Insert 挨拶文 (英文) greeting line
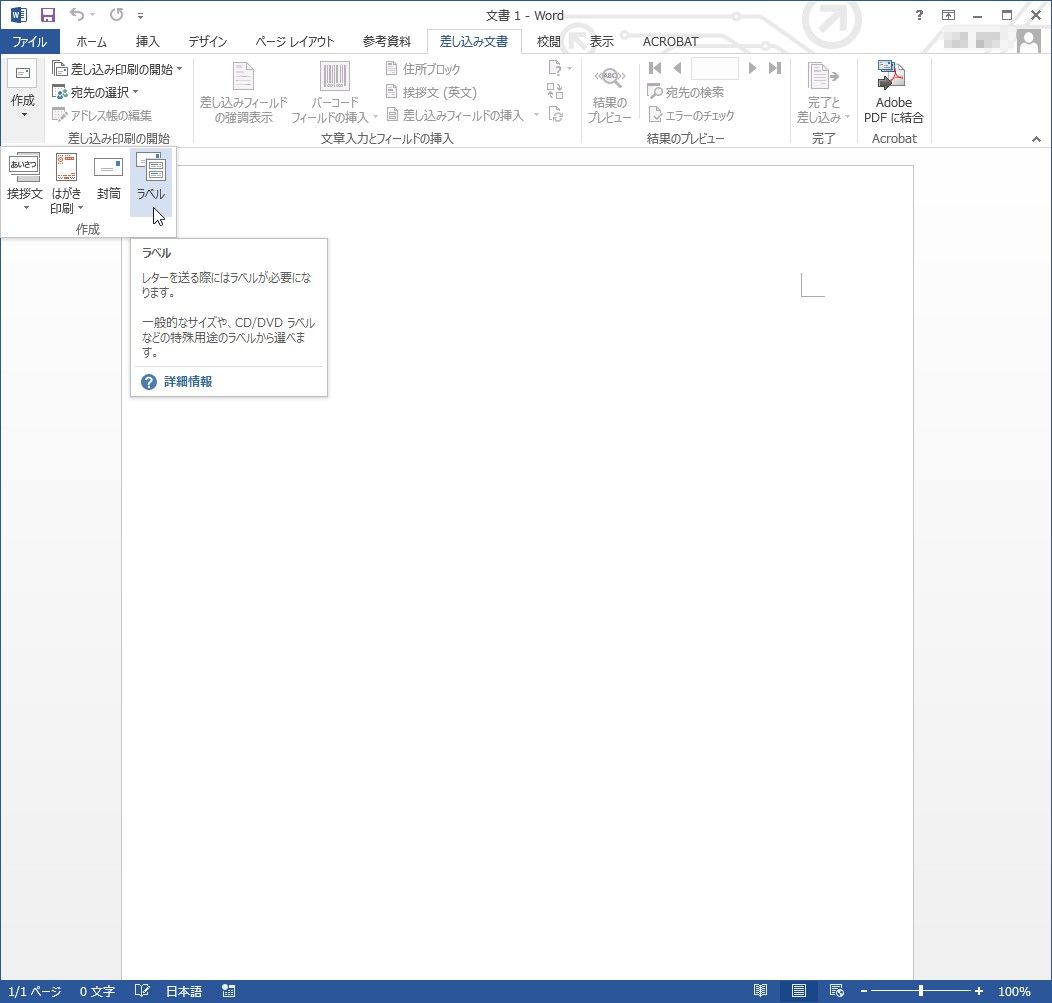 (x=431, y=92)
